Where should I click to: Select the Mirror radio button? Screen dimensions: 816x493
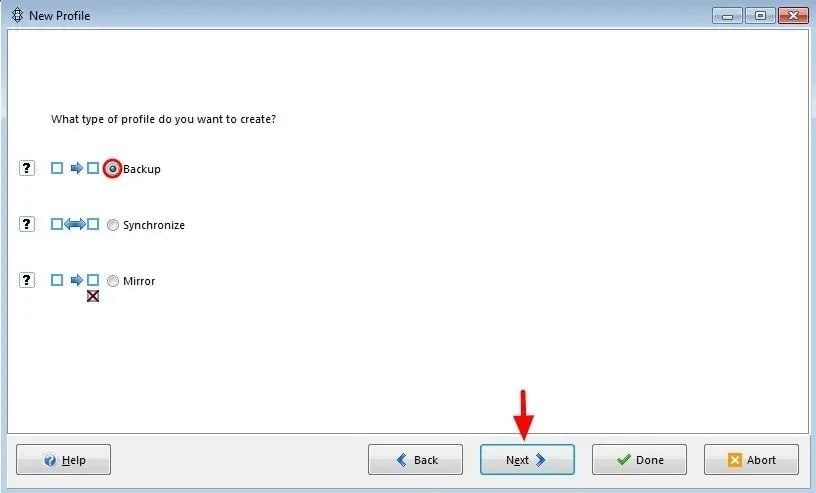pos(112,281)
